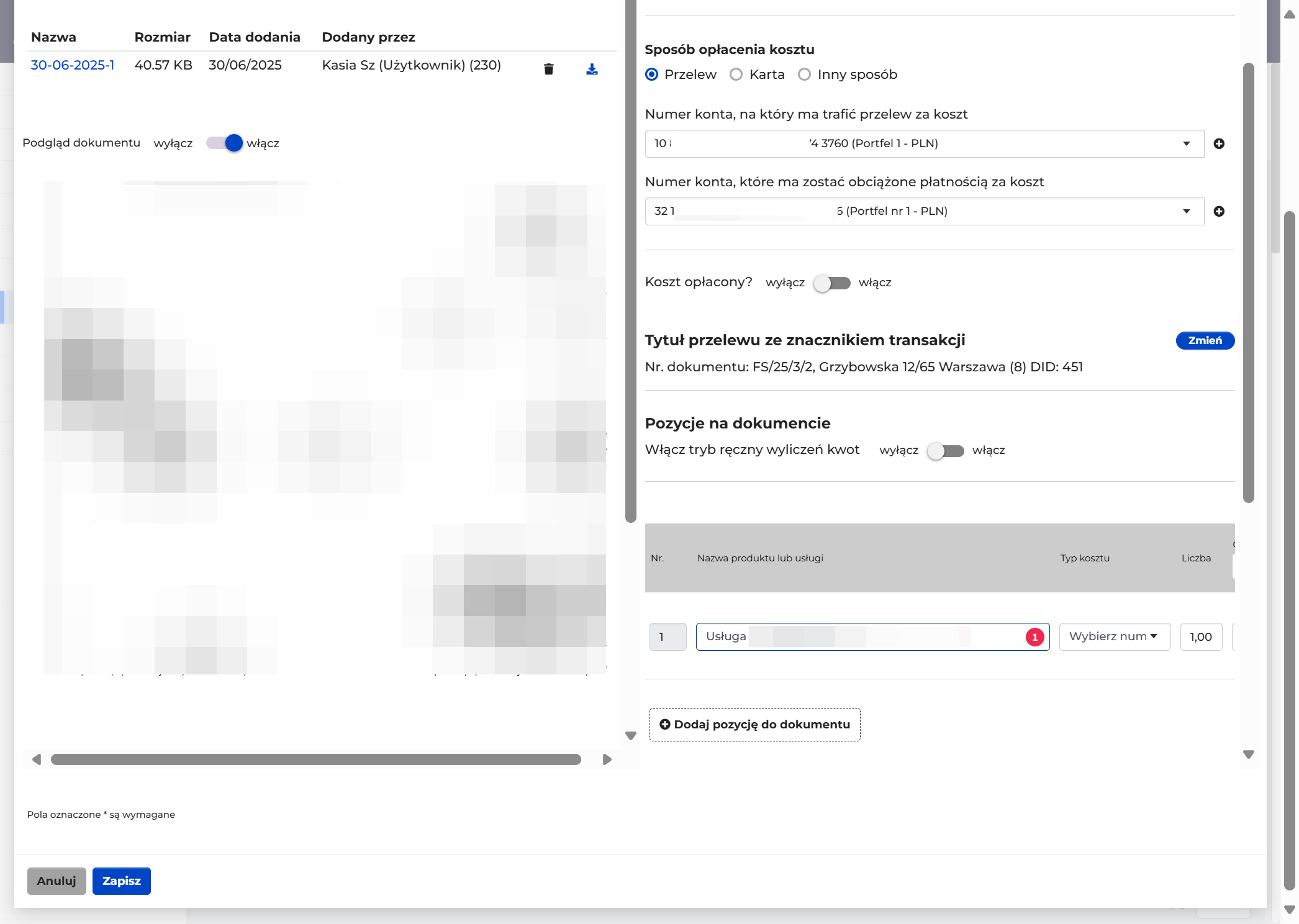Select Przelew payment method
1299x924 pixels.
pos(652,75)
